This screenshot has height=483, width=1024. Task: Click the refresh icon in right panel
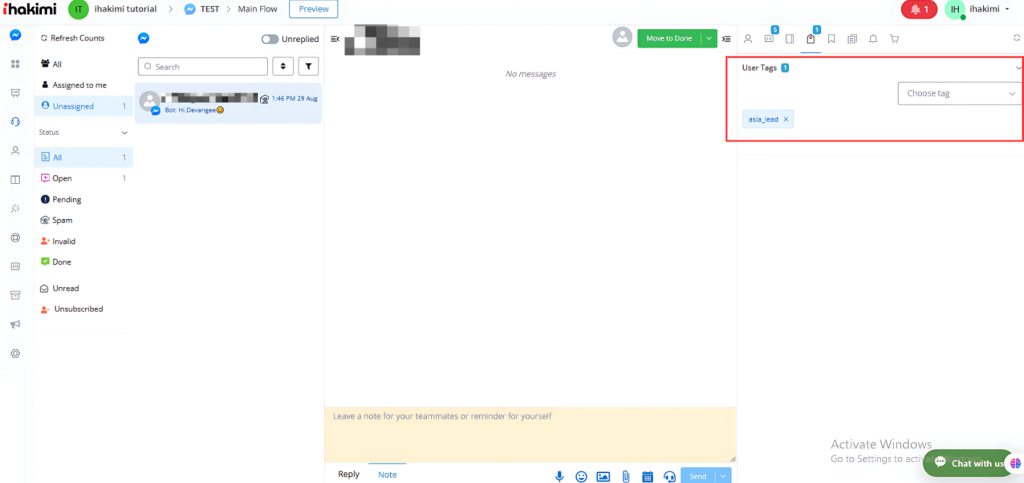point(1017,39)
